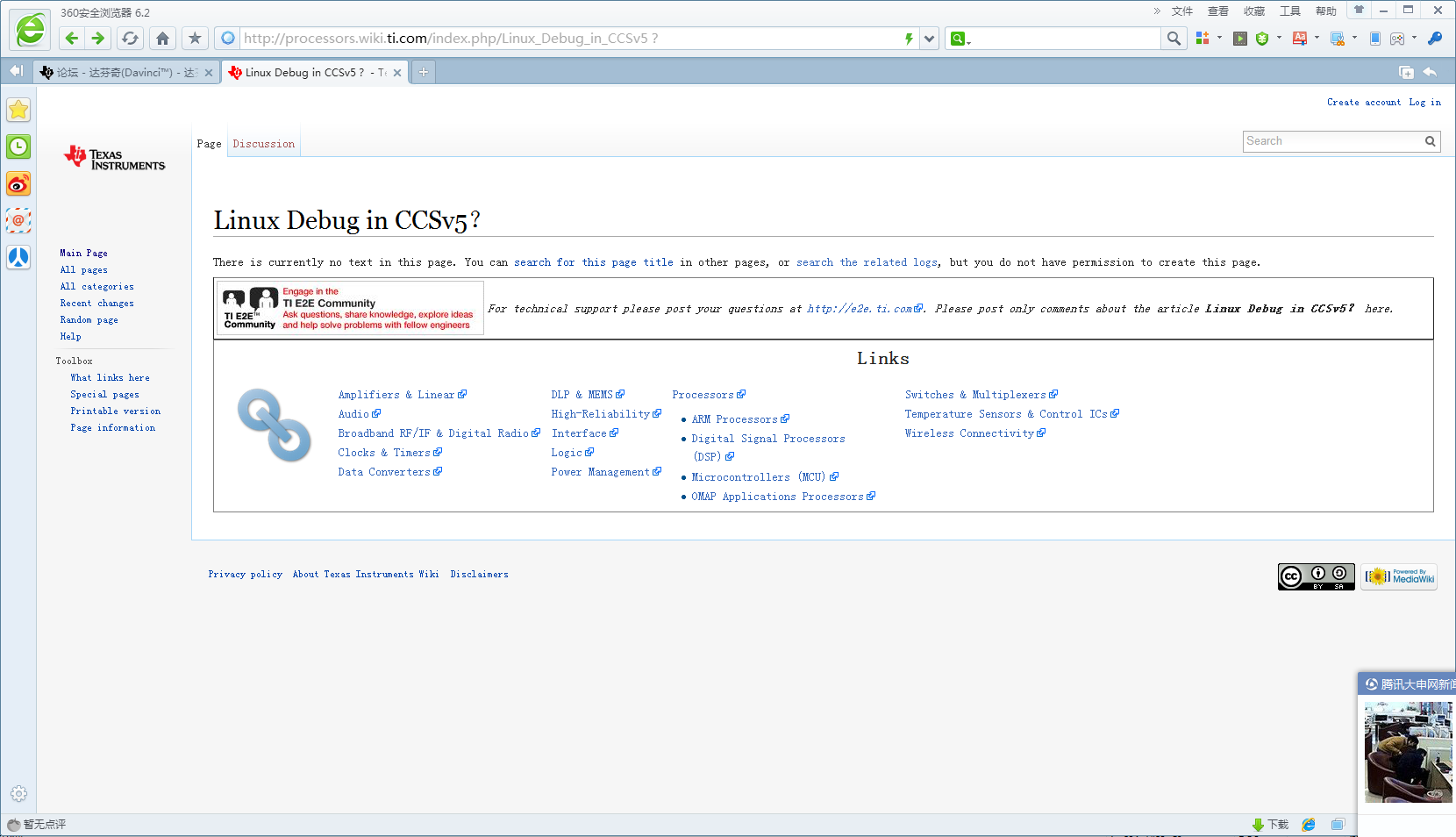Expand the game controller dropdown arrow
Viewport: 1456px width, 837px height.
[1414, 38]
